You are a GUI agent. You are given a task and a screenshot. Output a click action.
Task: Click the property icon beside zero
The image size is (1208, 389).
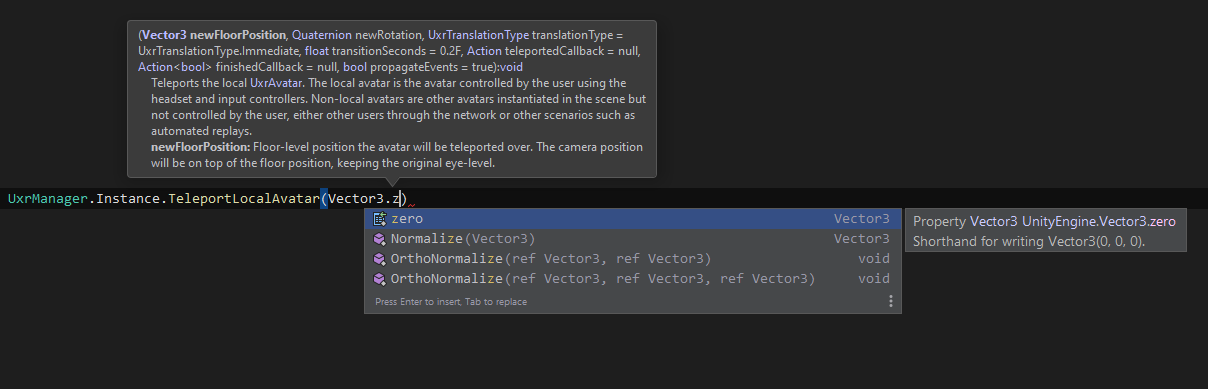coord(379,219)
